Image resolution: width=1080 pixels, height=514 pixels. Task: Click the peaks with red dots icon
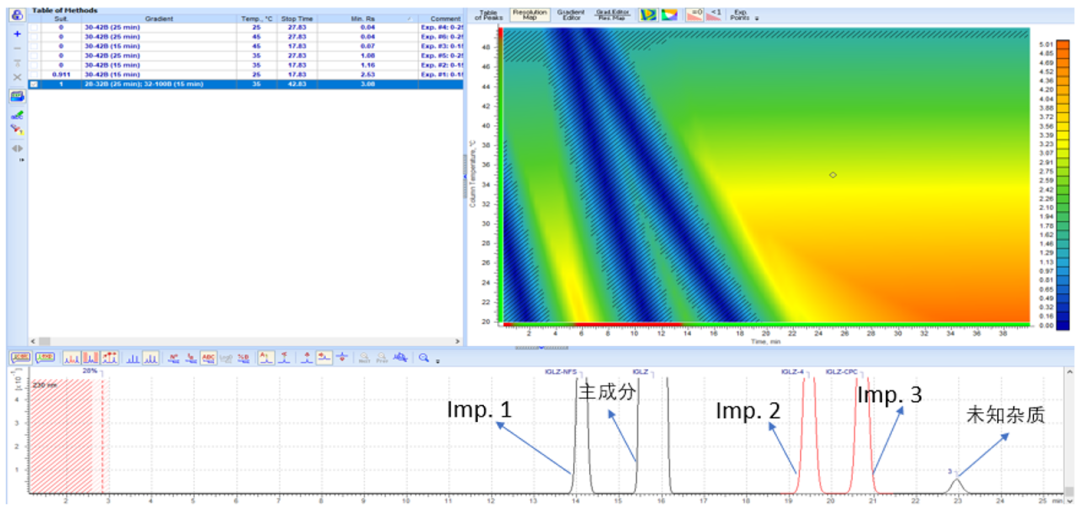click(x=110, y=358)
